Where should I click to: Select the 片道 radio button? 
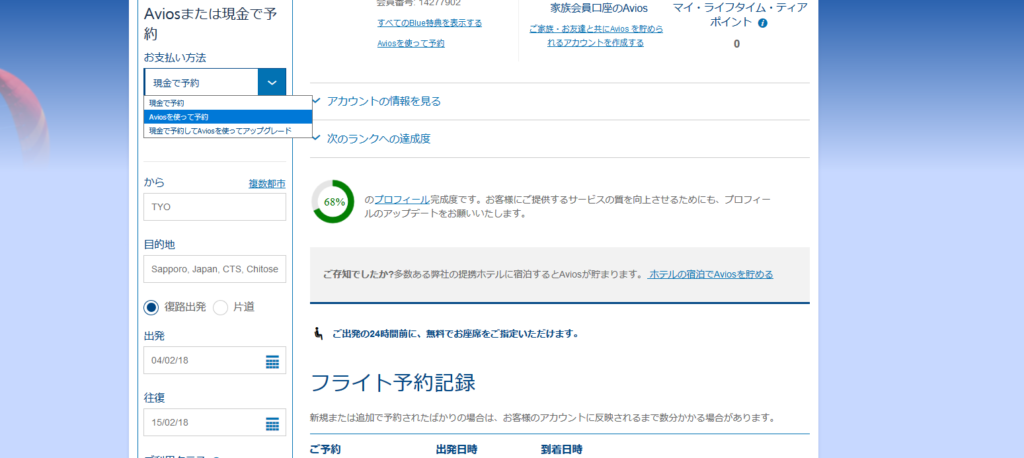coord(221,307)
